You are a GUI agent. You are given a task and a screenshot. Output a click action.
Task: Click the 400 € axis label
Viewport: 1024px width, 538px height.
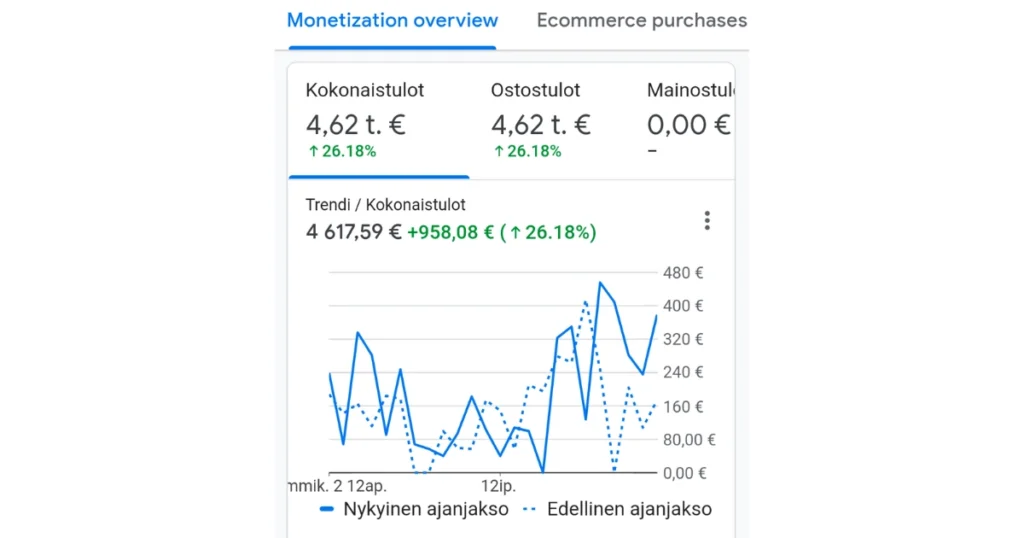pyautogui.click(x=683, y=306)
